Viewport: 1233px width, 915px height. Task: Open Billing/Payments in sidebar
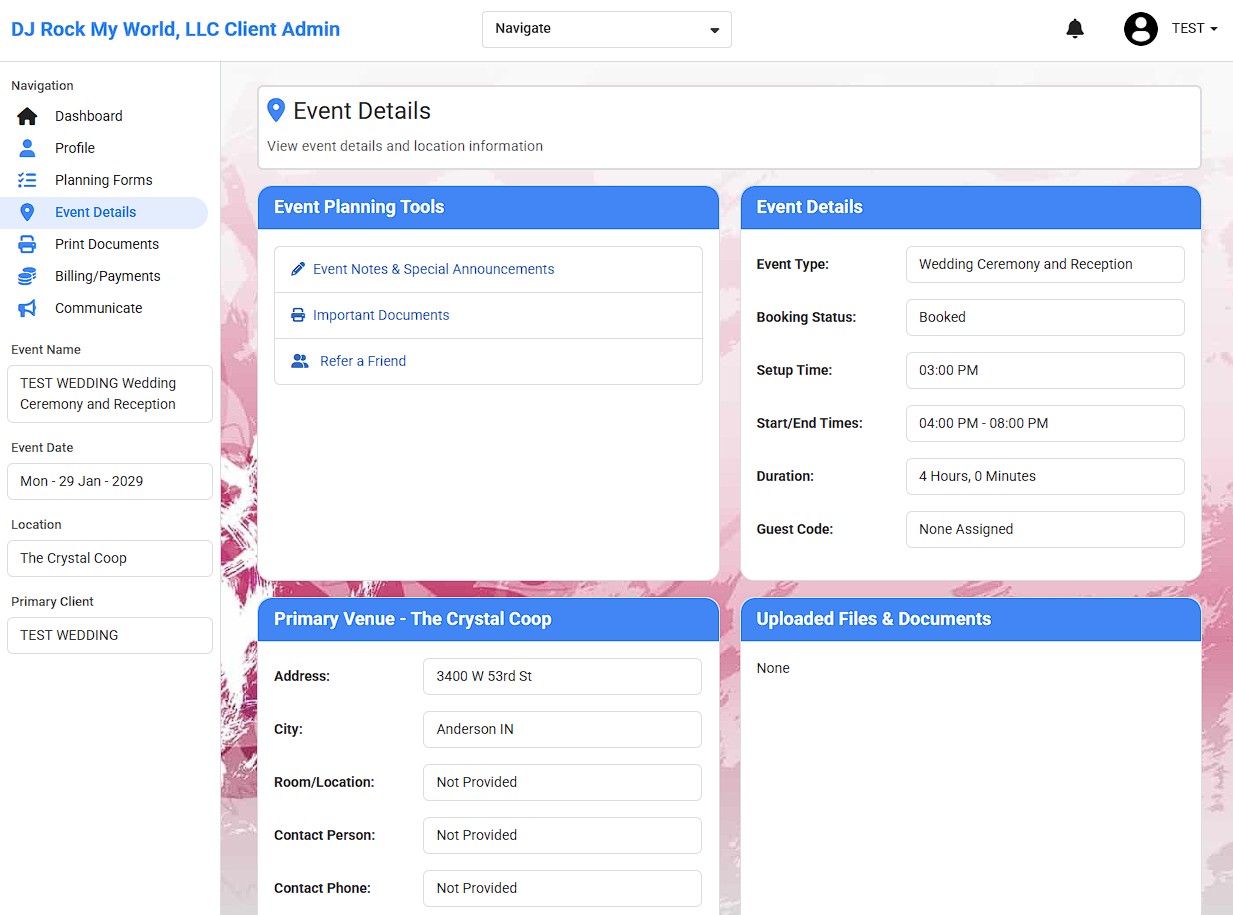tap(108, 276)
